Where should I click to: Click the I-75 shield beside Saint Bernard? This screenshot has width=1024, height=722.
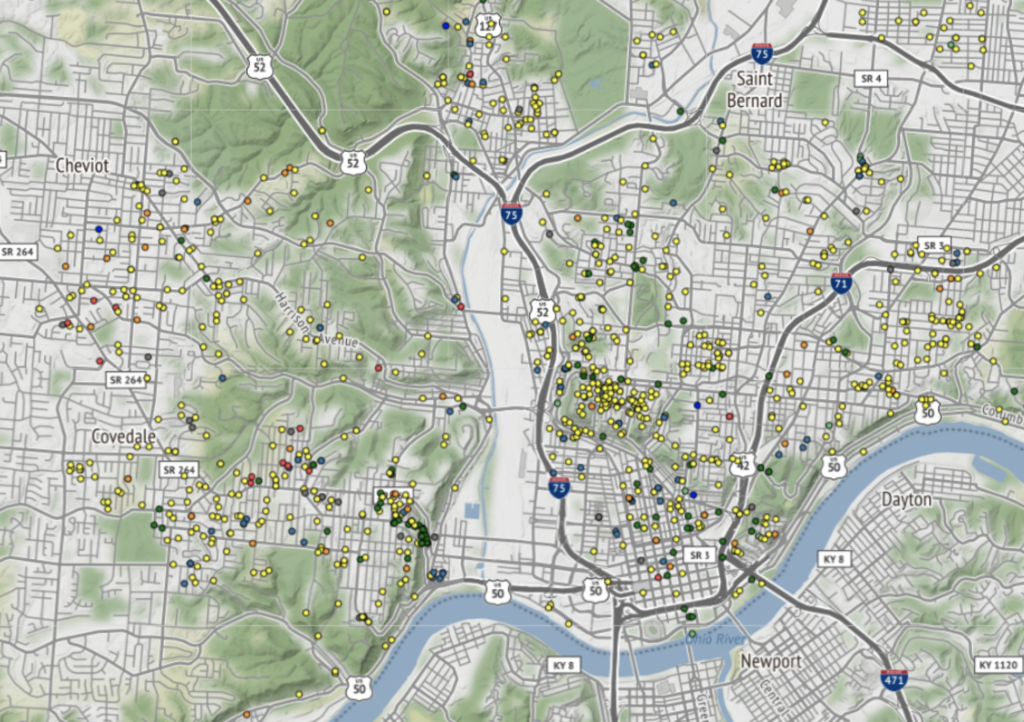tap(762, 54)
